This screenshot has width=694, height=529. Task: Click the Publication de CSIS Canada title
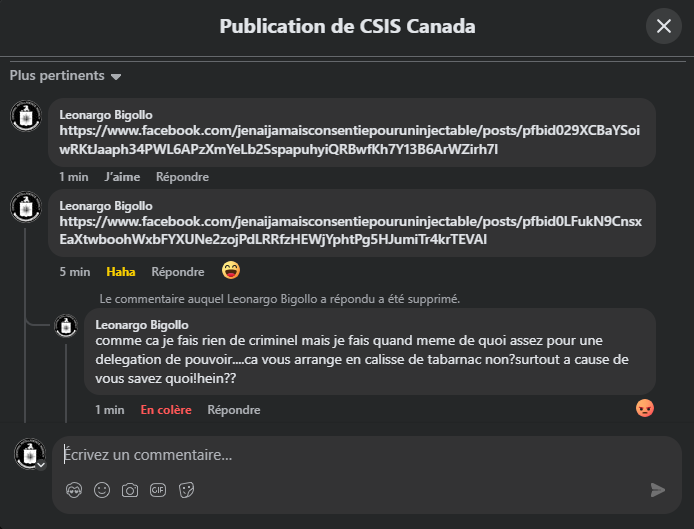347,26
